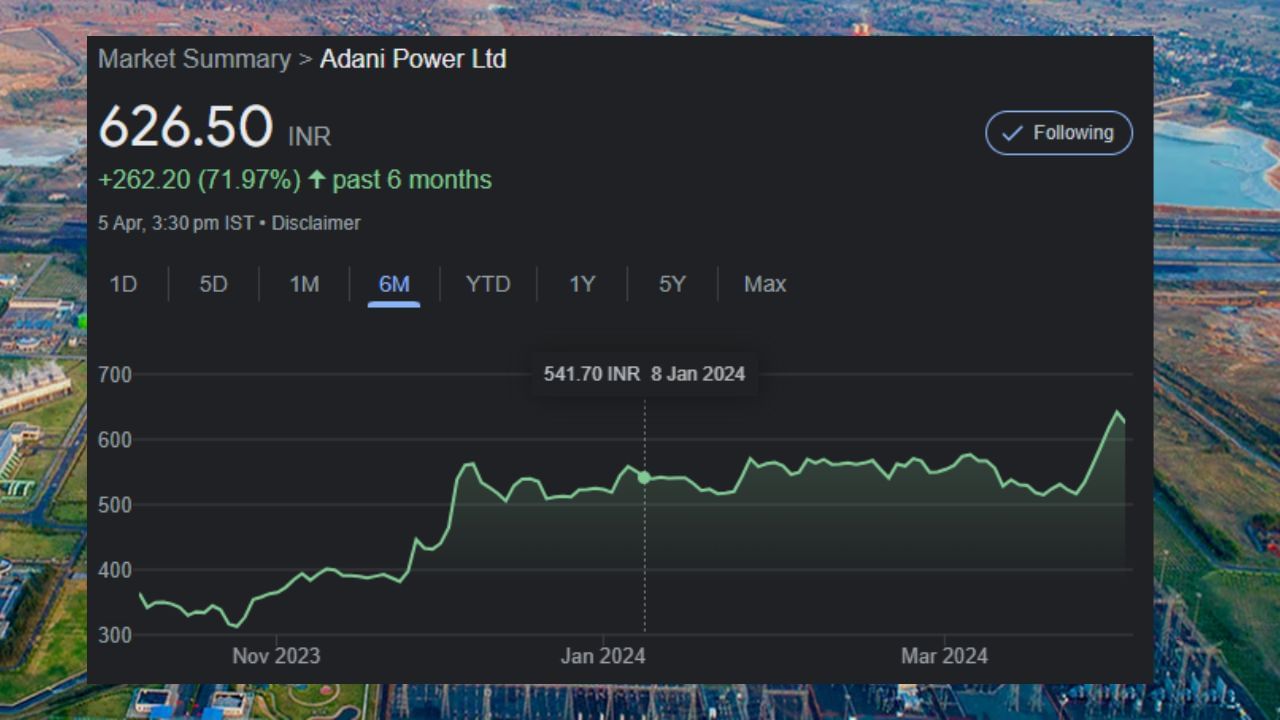
Task: Select the 1D time range tab
Action: (123, 285)
